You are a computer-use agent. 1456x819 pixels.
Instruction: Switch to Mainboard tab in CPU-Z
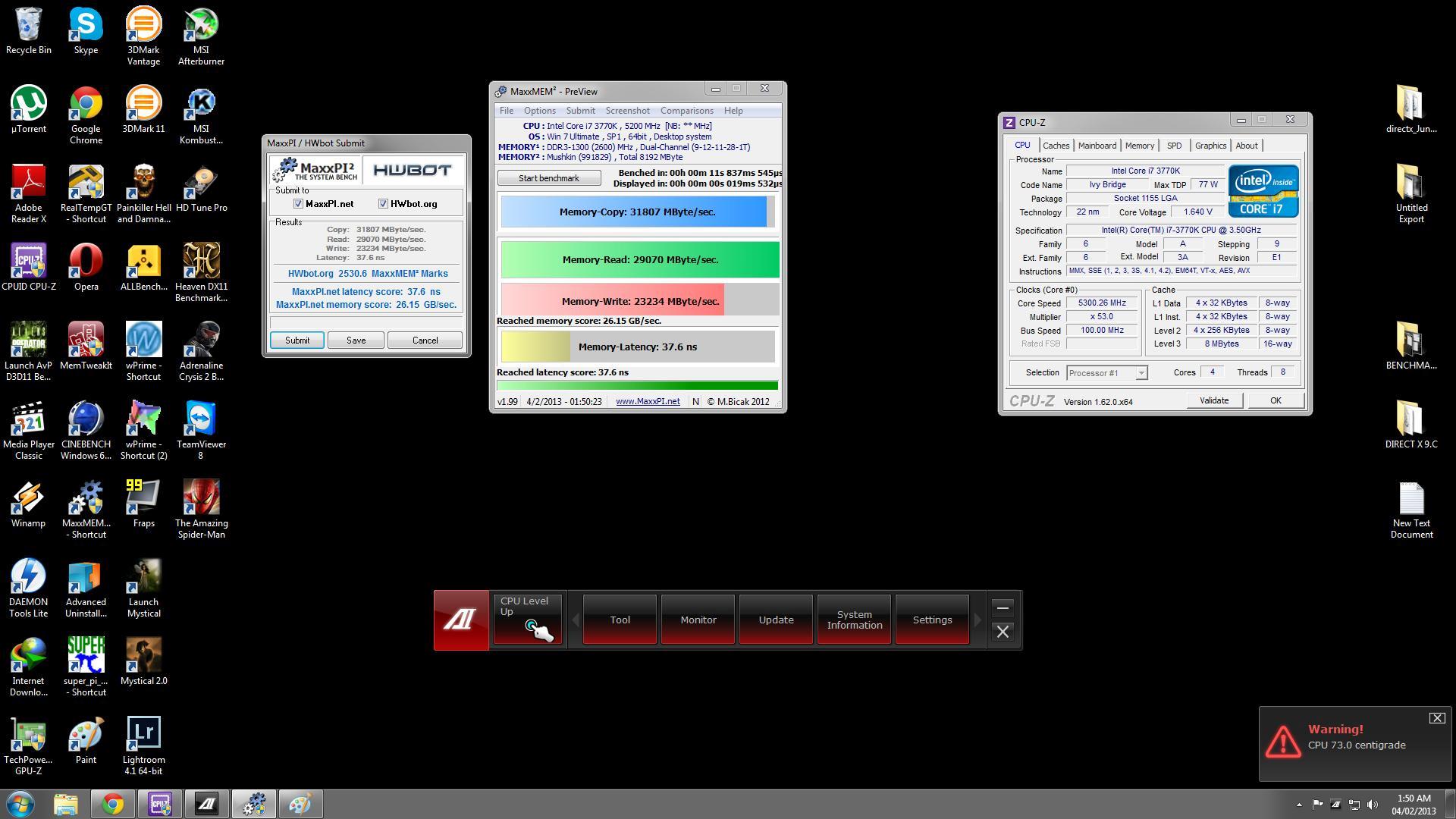(1097, 146)
